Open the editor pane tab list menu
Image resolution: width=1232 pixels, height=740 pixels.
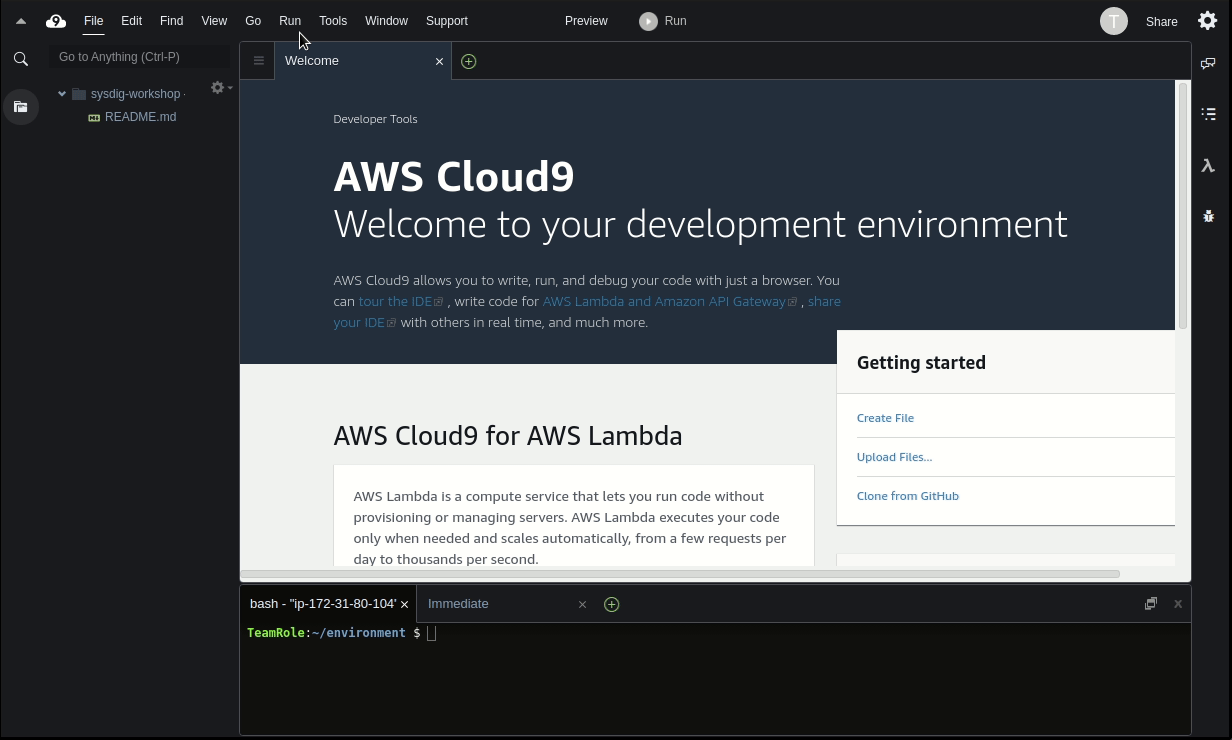tap(258, 61)
